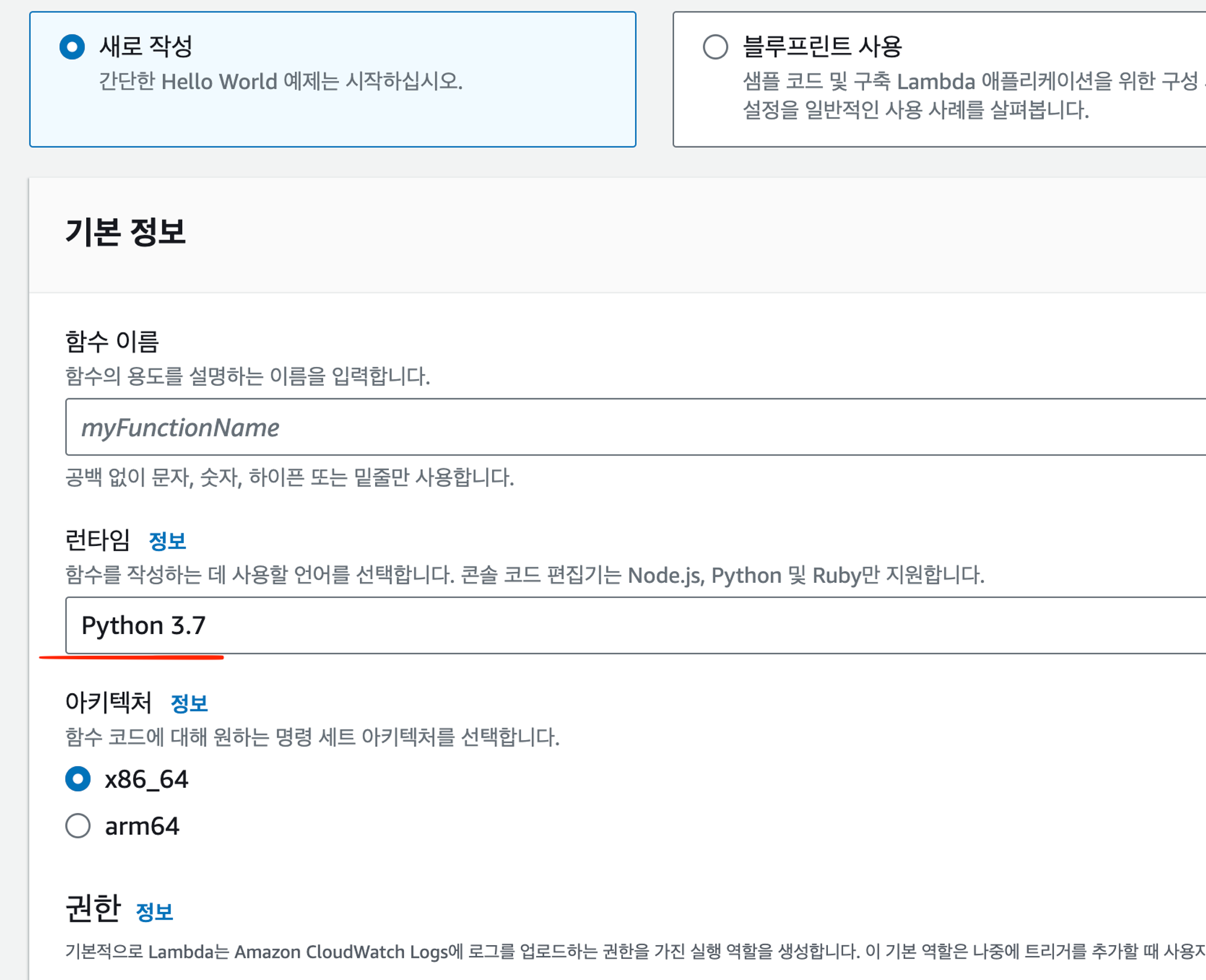Click the x86_64 label text
1206x980 pixels.
coord(147,779)
